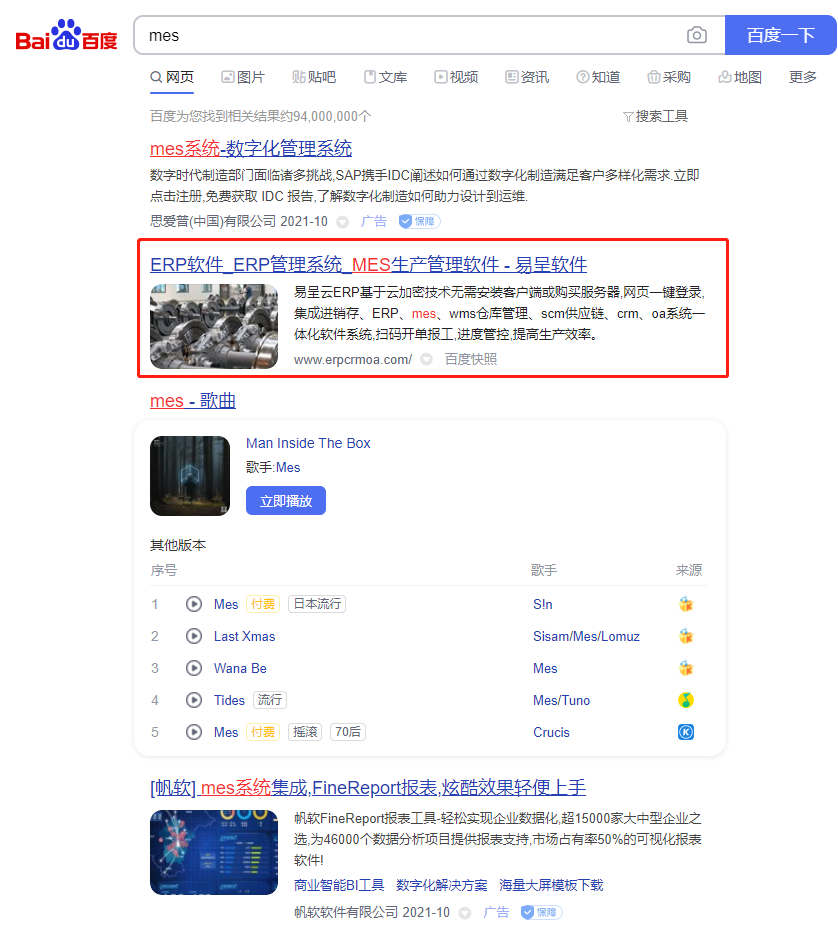Open Last Xmas song title
Image resolution: width=838 pixels, height=938 pixels.
pyautogui.click(x=245, y=636)
